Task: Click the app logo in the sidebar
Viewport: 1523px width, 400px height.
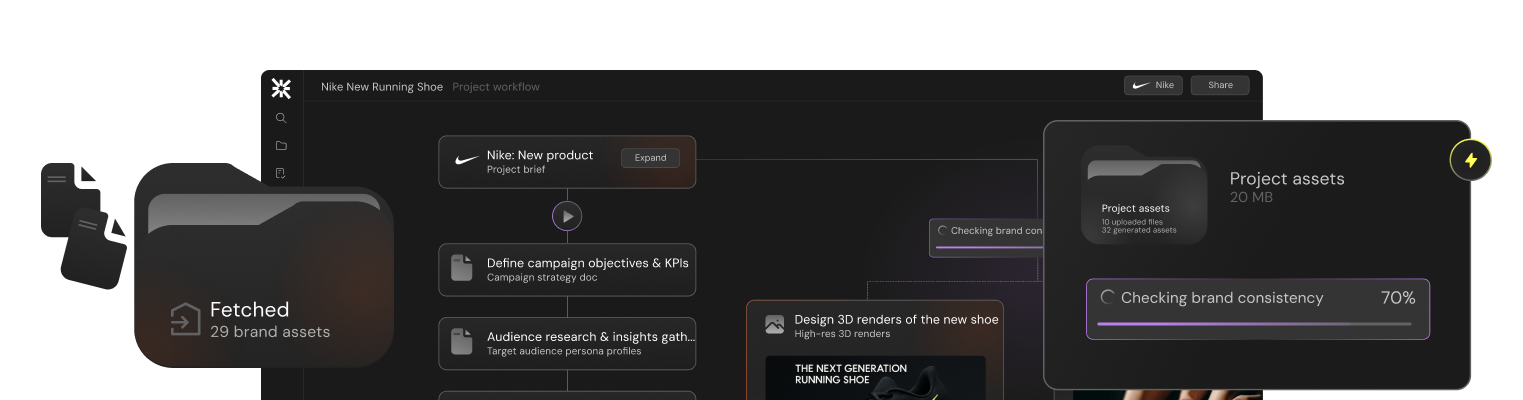Action: [x=281, y=88]
